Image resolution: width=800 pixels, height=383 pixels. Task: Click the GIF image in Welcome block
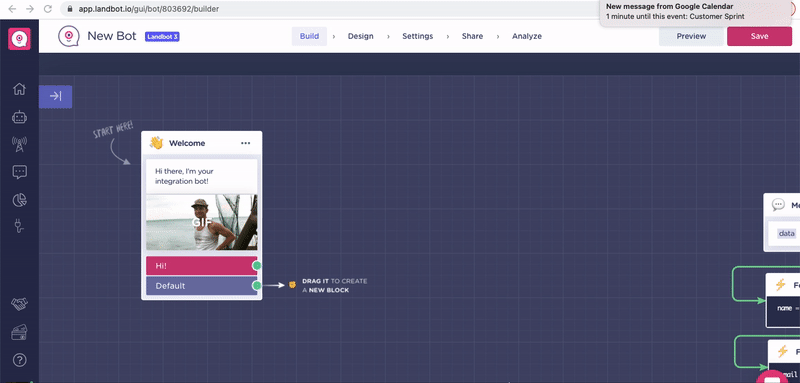tap(202, 222)
